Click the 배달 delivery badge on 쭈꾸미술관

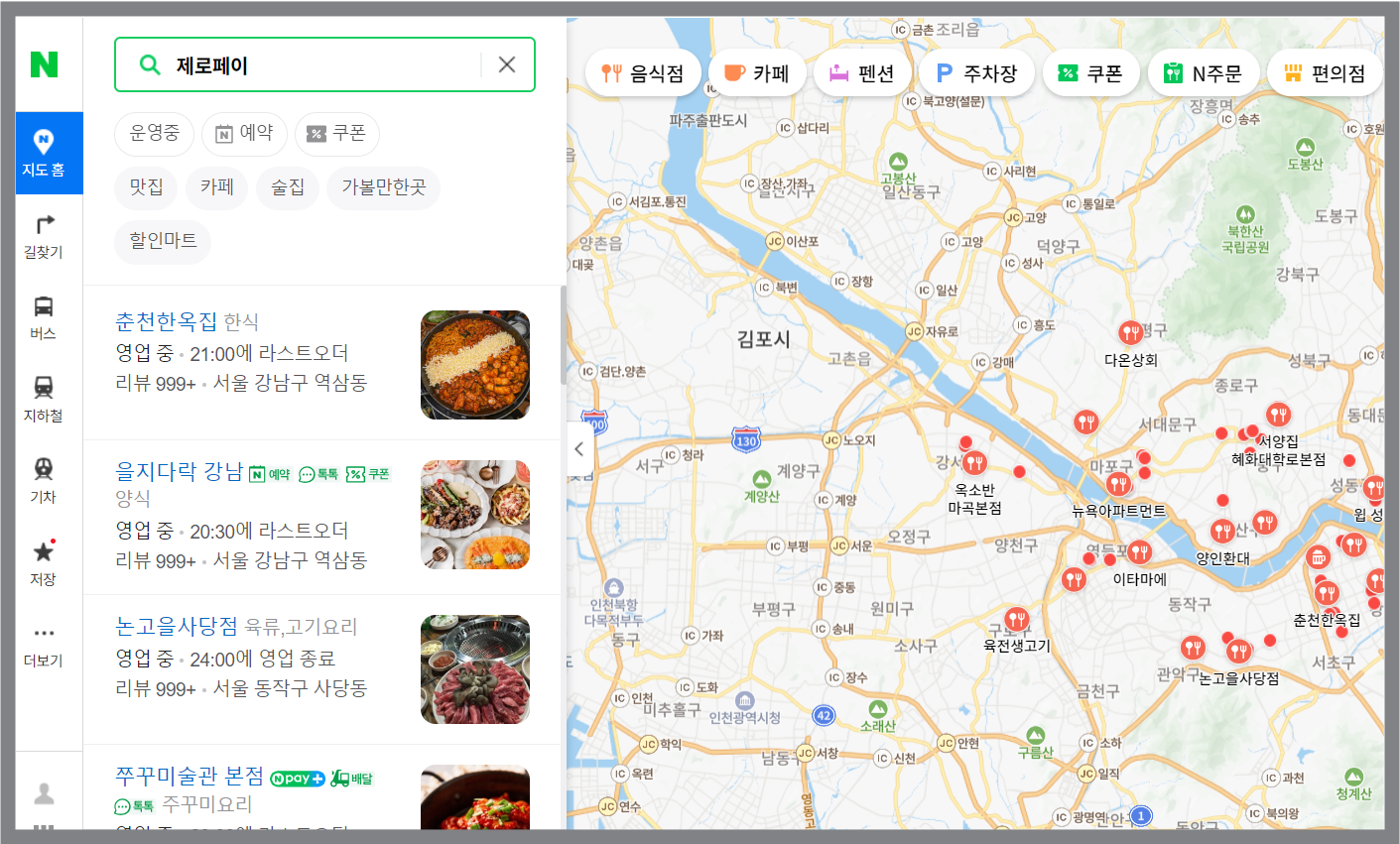(x=352, y=779)
